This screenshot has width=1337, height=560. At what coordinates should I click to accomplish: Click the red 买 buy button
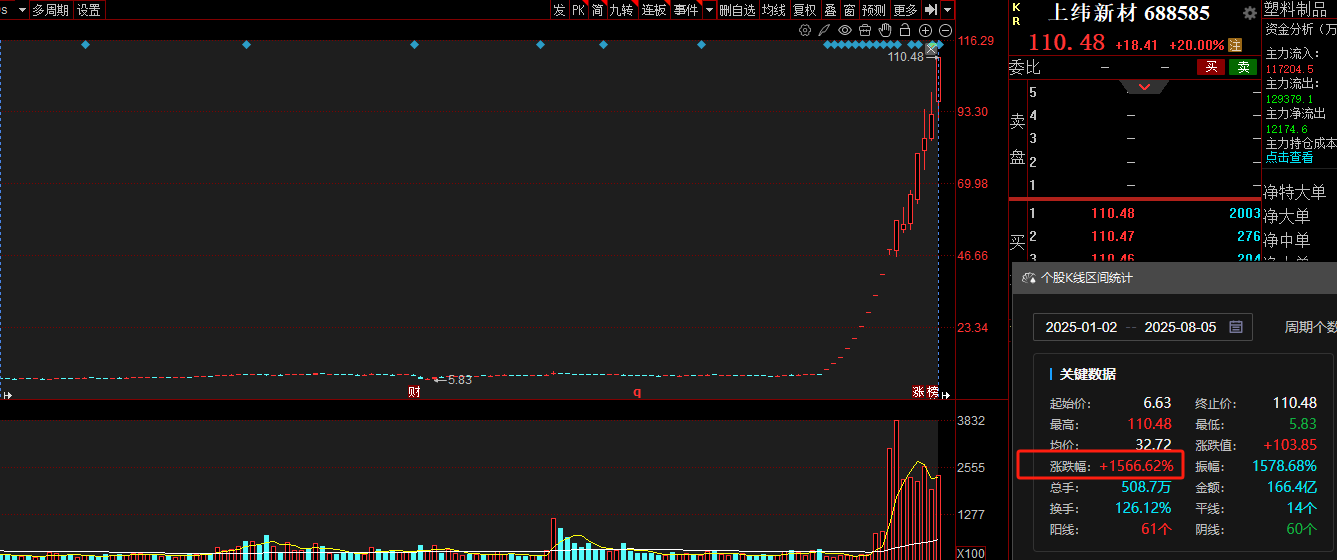tap(1211, 67)
